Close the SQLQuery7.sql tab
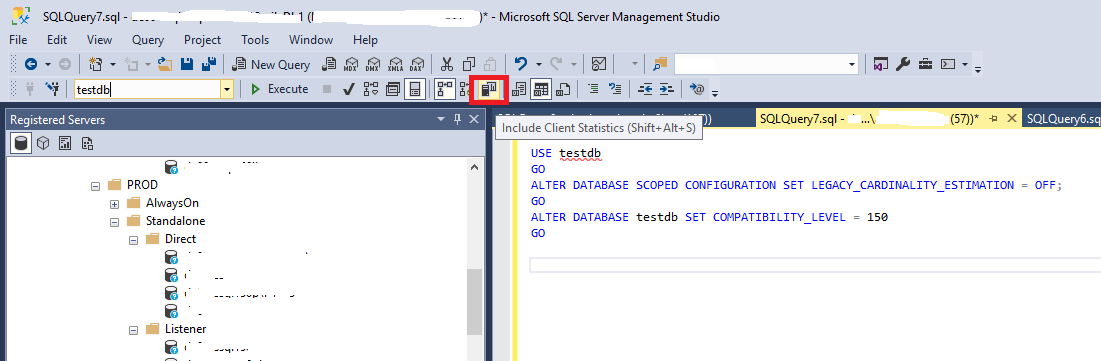The width and height of the screenshot is (1101, 361). coord(1012,119)
